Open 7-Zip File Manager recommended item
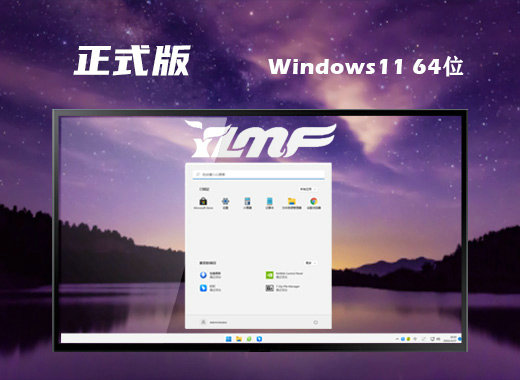The image size is (520, 380). coord(283,288)
